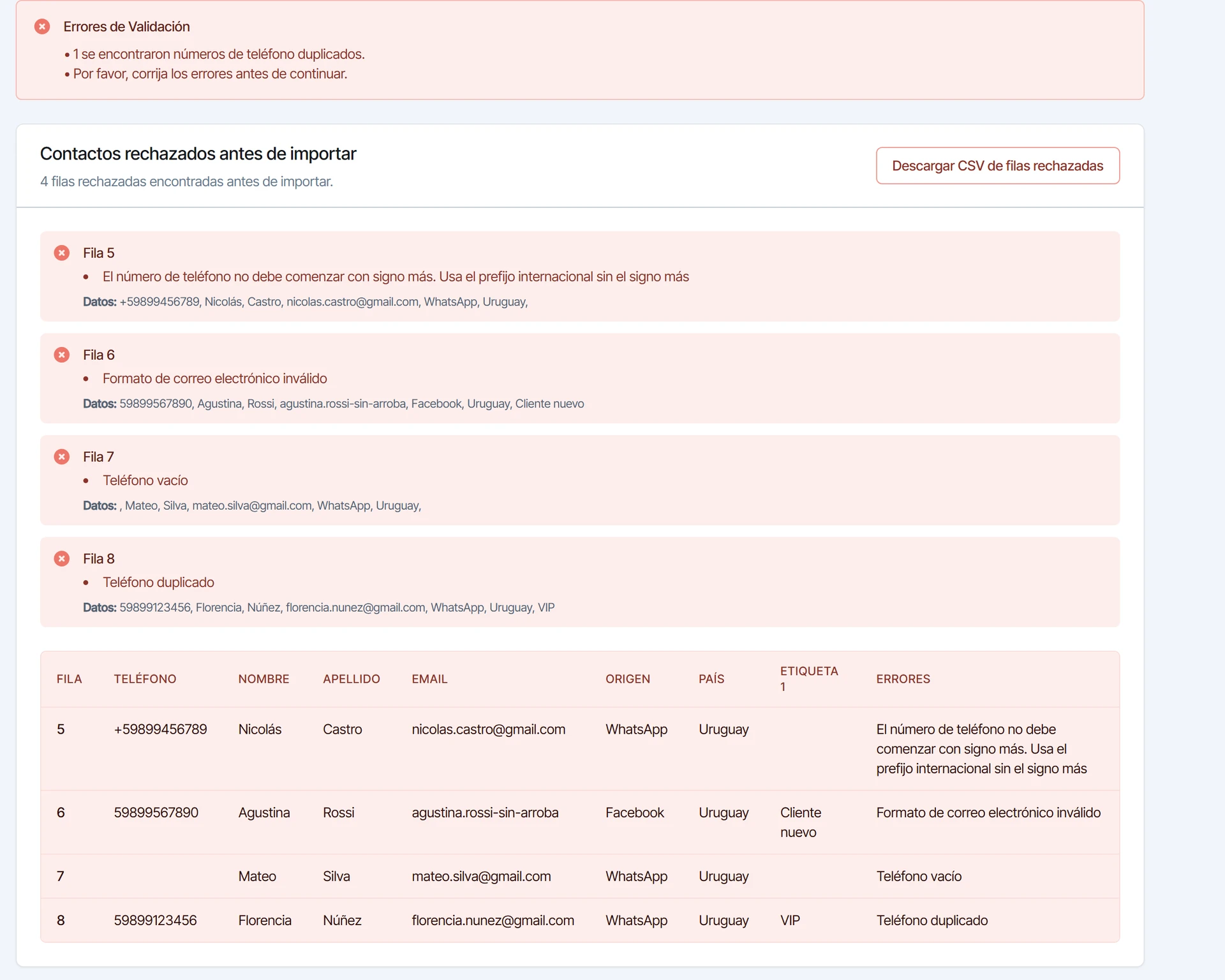The height and width of the screenshot is (980, 1225).
Task: Select phone 59899123456 in the table
Action: [x=156, y=921]
